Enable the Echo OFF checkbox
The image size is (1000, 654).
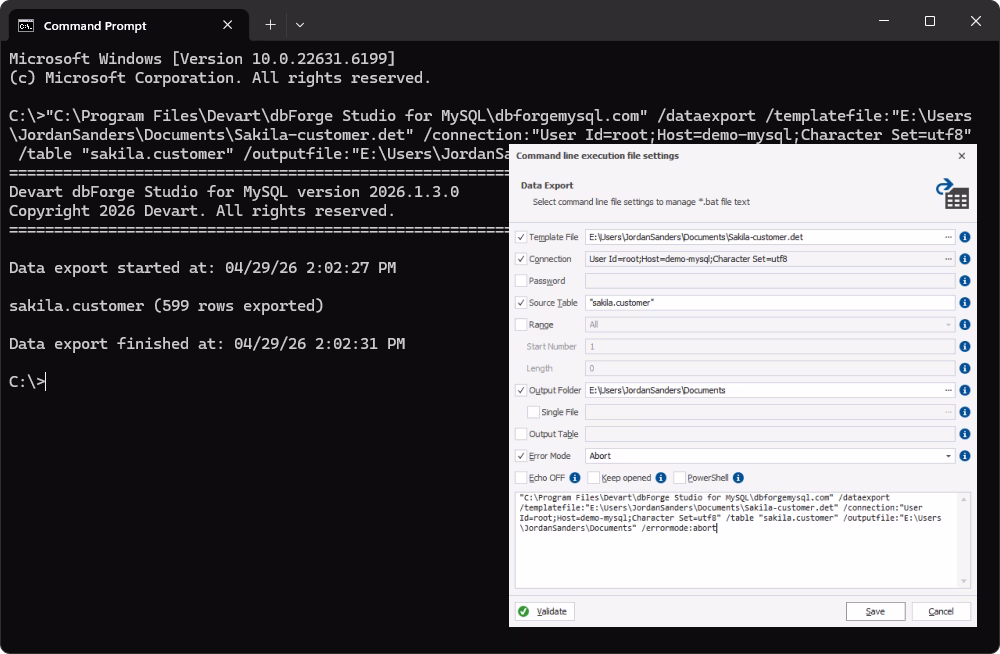(521, 477)
